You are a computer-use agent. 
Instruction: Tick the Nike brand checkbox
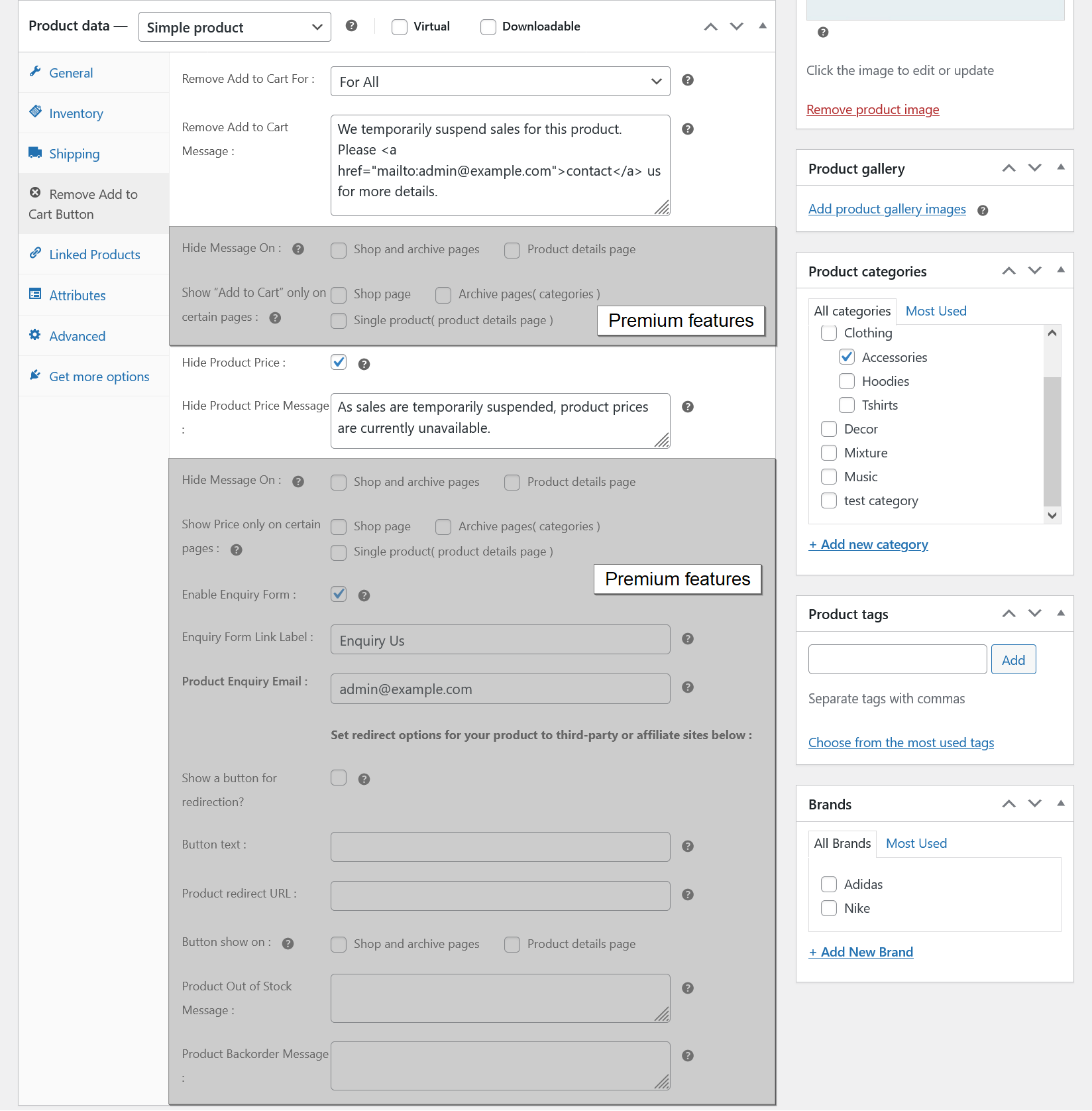(x=829, y=908)
